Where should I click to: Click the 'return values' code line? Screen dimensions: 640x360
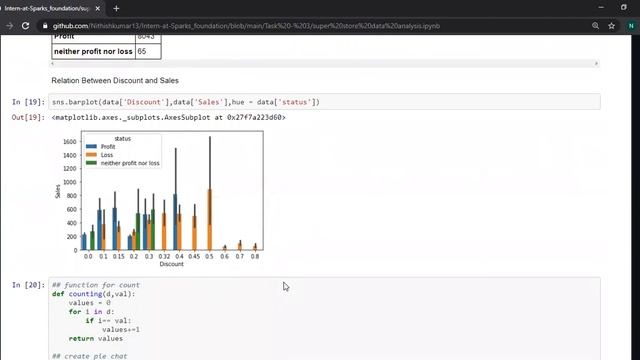[x=96, y=338]
